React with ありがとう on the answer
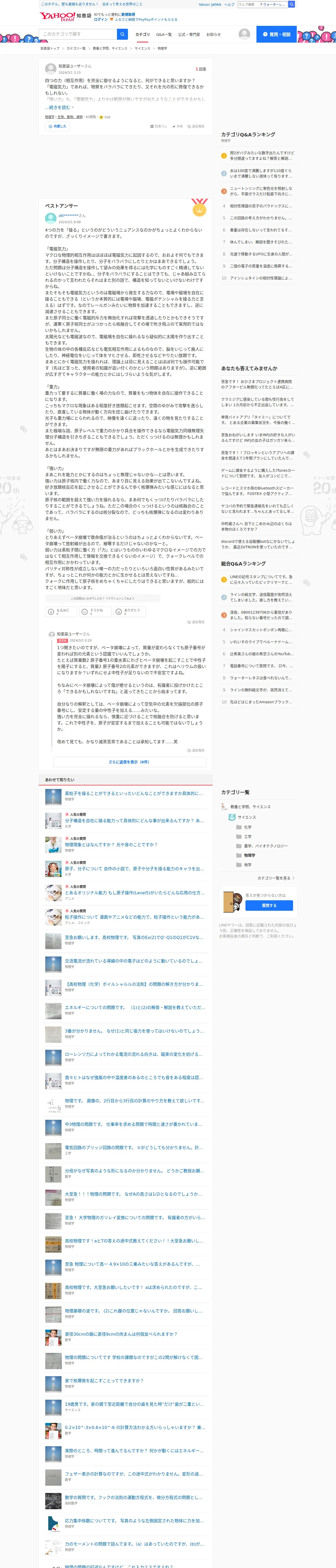 pos(130,612)
